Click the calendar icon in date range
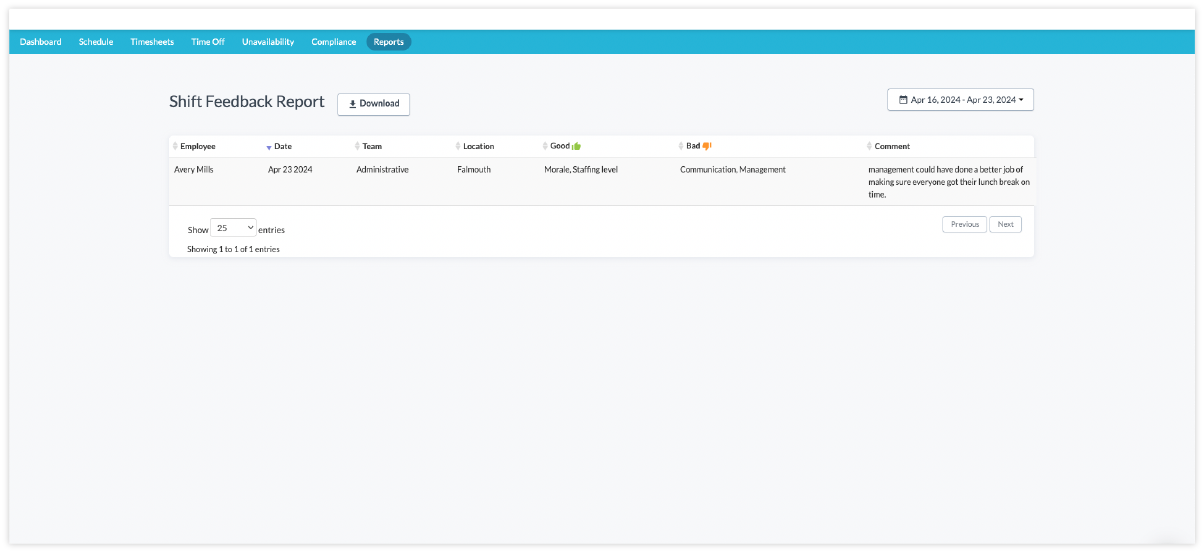Screen dimensions: 1204x553 point(903,100)
